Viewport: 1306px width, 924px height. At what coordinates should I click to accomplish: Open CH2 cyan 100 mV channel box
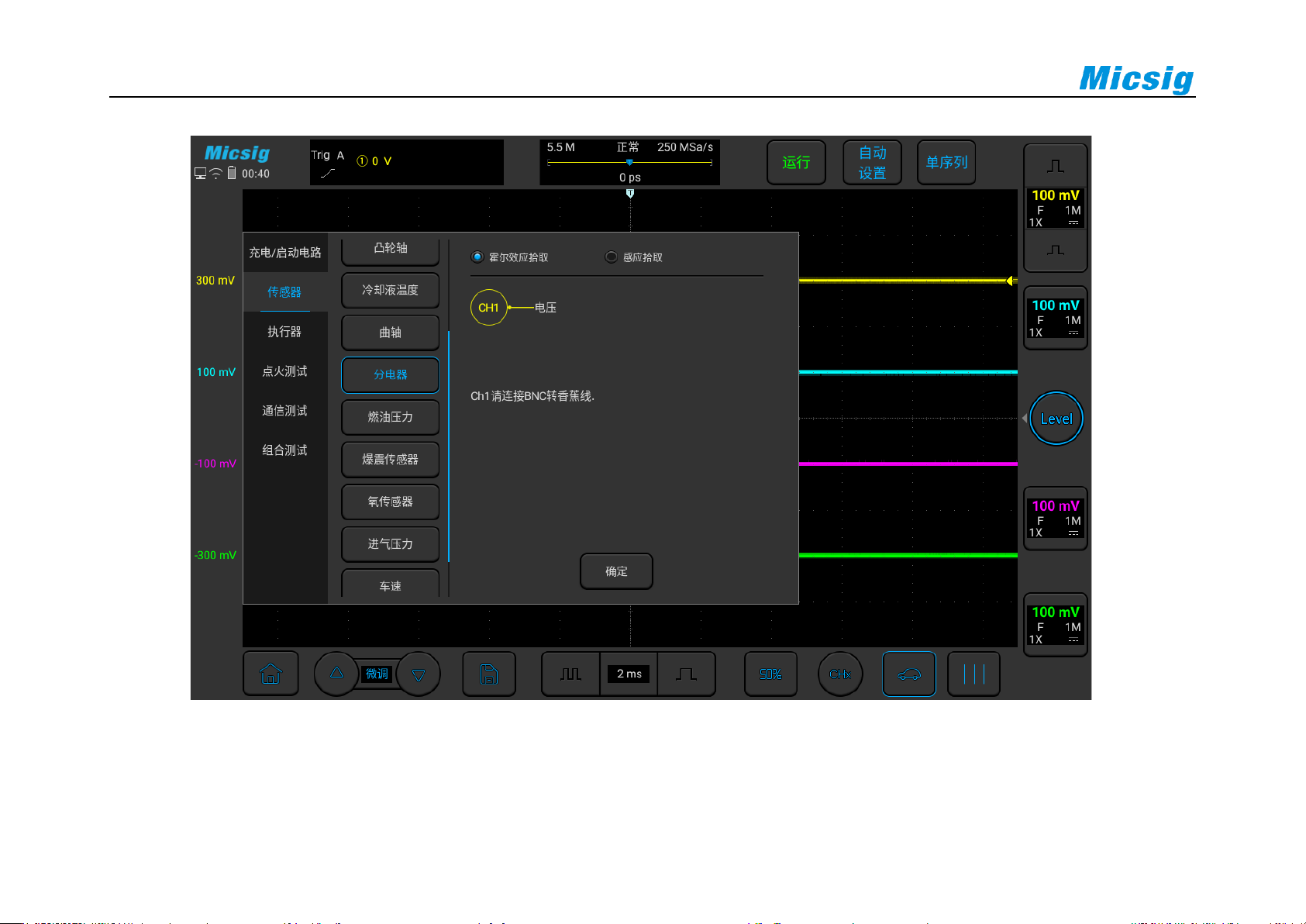(x=1056, y=318)
